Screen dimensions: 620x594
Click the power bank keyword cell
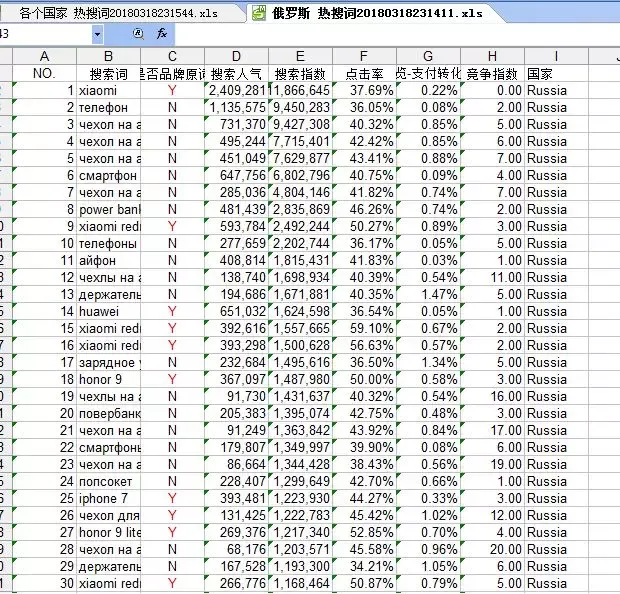(x=109, y=209)
